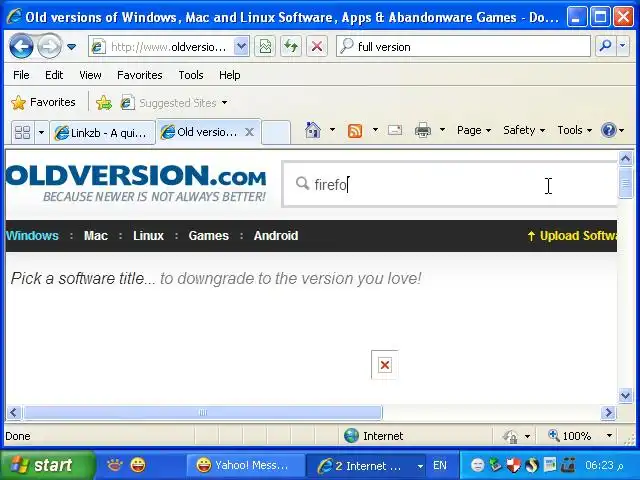
Task: Select the Games category link
Action: point(209,236)
